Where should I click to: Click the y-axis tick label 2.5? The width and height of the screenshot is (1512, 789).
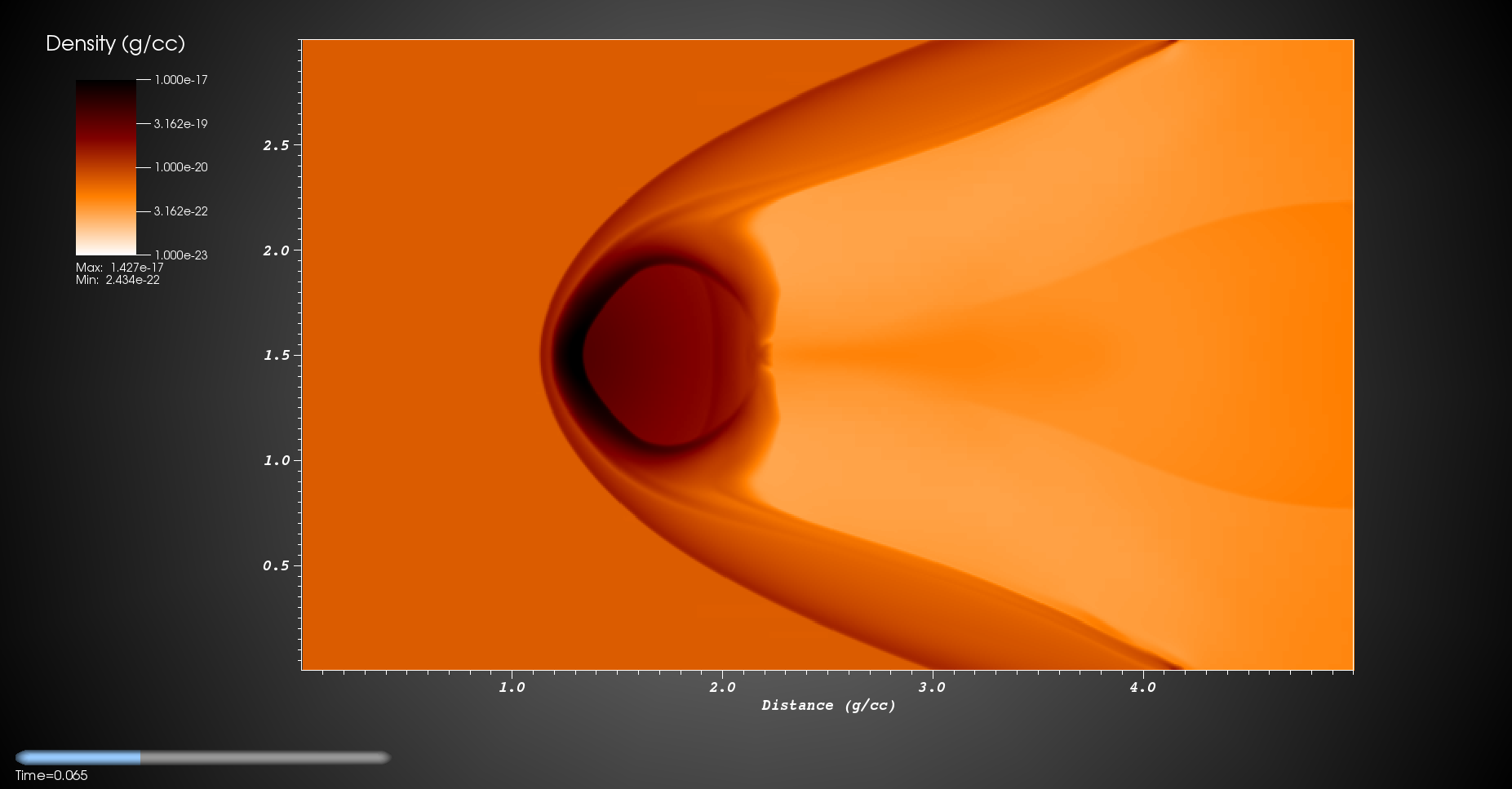(x=276, y=145)
